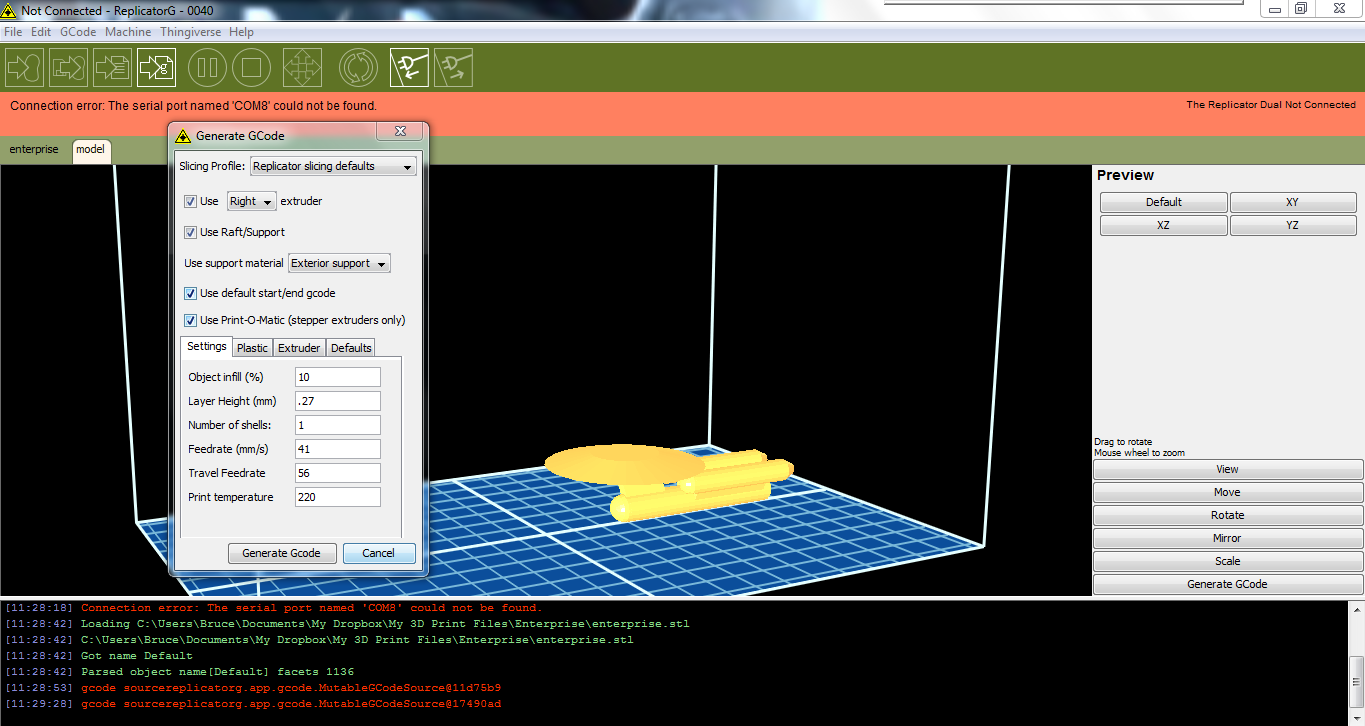Click the Feedrate (mm/s) field
1365x726 pixels.
(x=338, y=449)
